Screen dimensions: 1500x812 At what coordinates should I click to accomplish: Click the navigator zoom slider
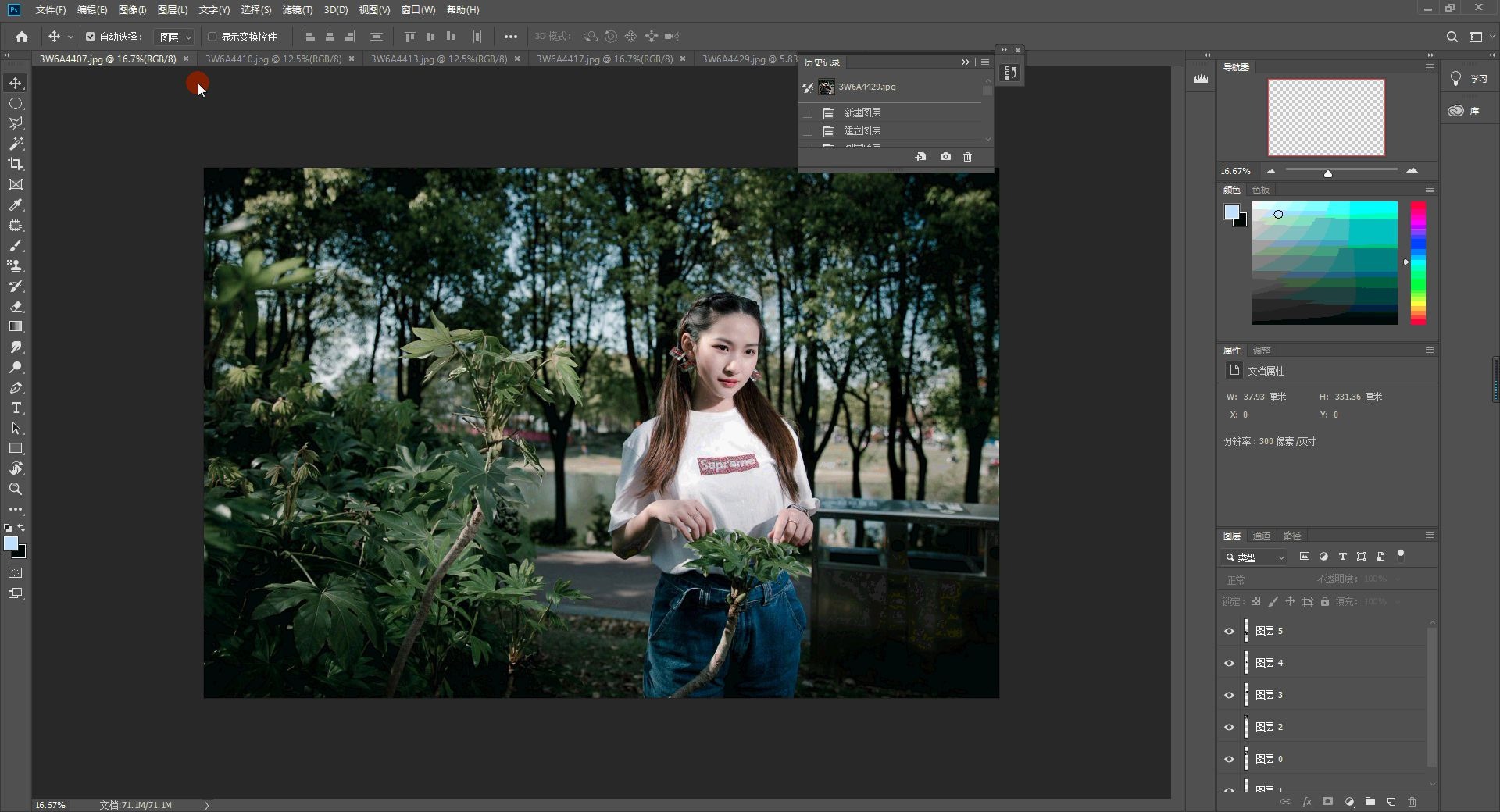[1341, 171]
